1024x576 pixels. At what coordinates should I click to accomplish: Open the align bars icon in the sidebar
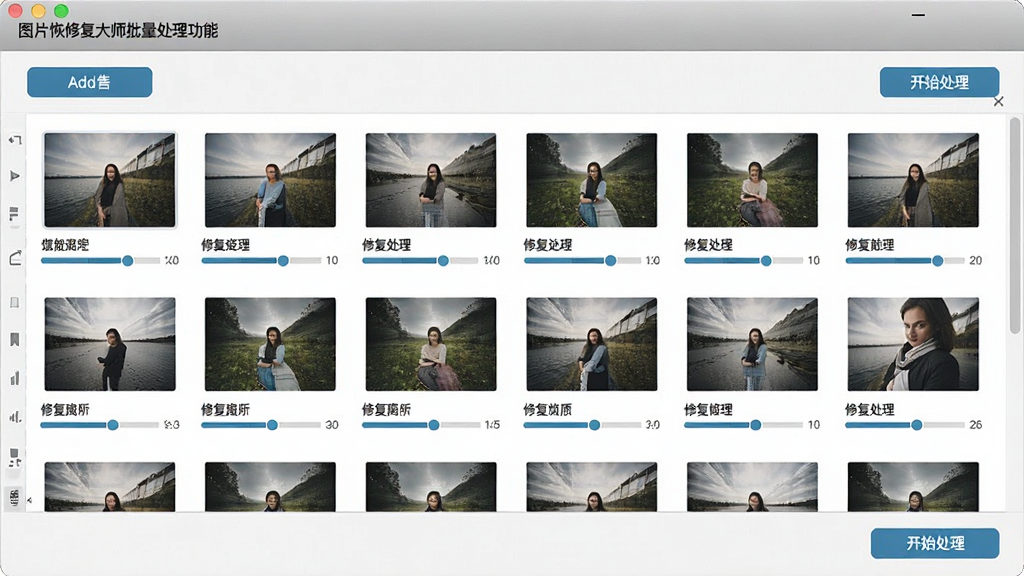[14, 214]
